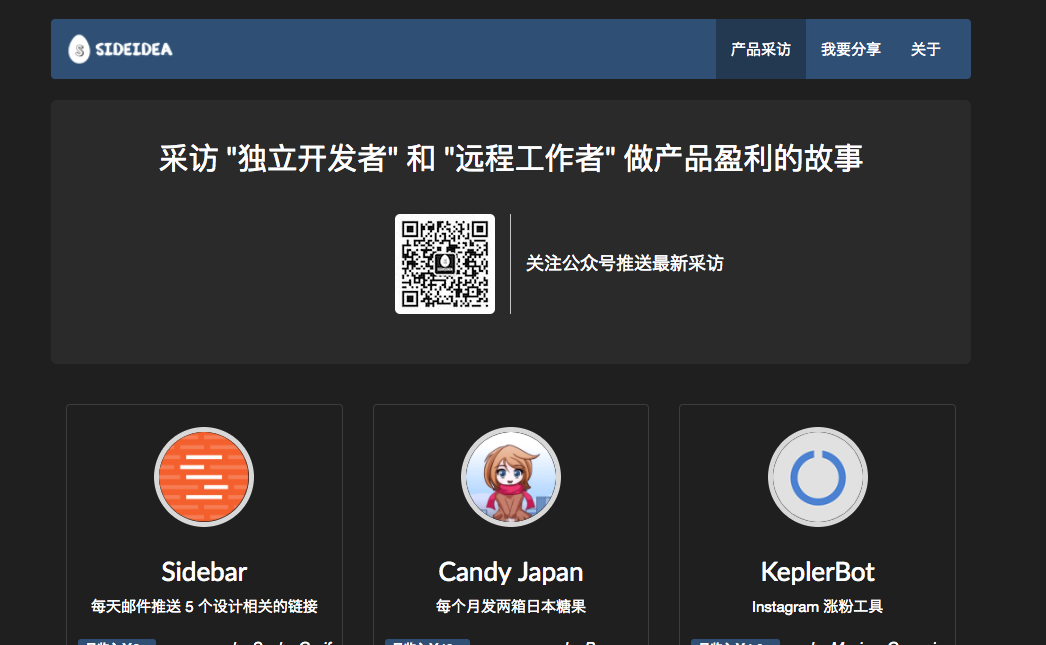Viewport: 1046px width, 645px height.
Task: Click the 关注公众号推送最新采访 text
Action: pos(624,264)
